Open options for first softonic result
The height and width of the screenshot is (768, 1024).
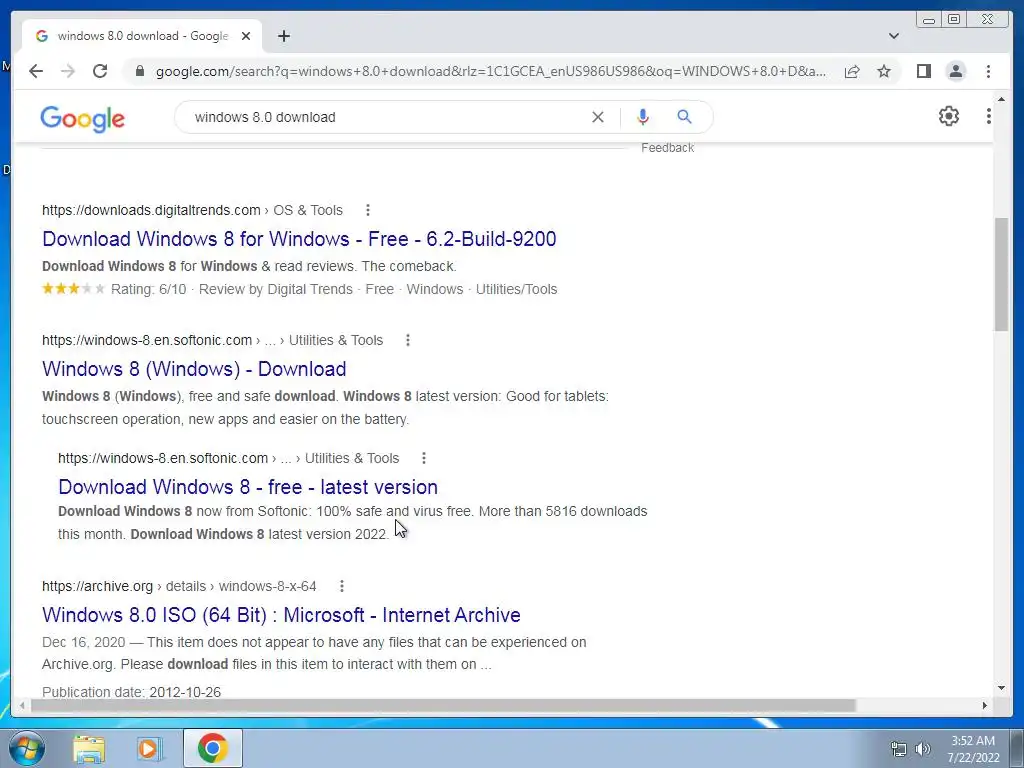408,340
